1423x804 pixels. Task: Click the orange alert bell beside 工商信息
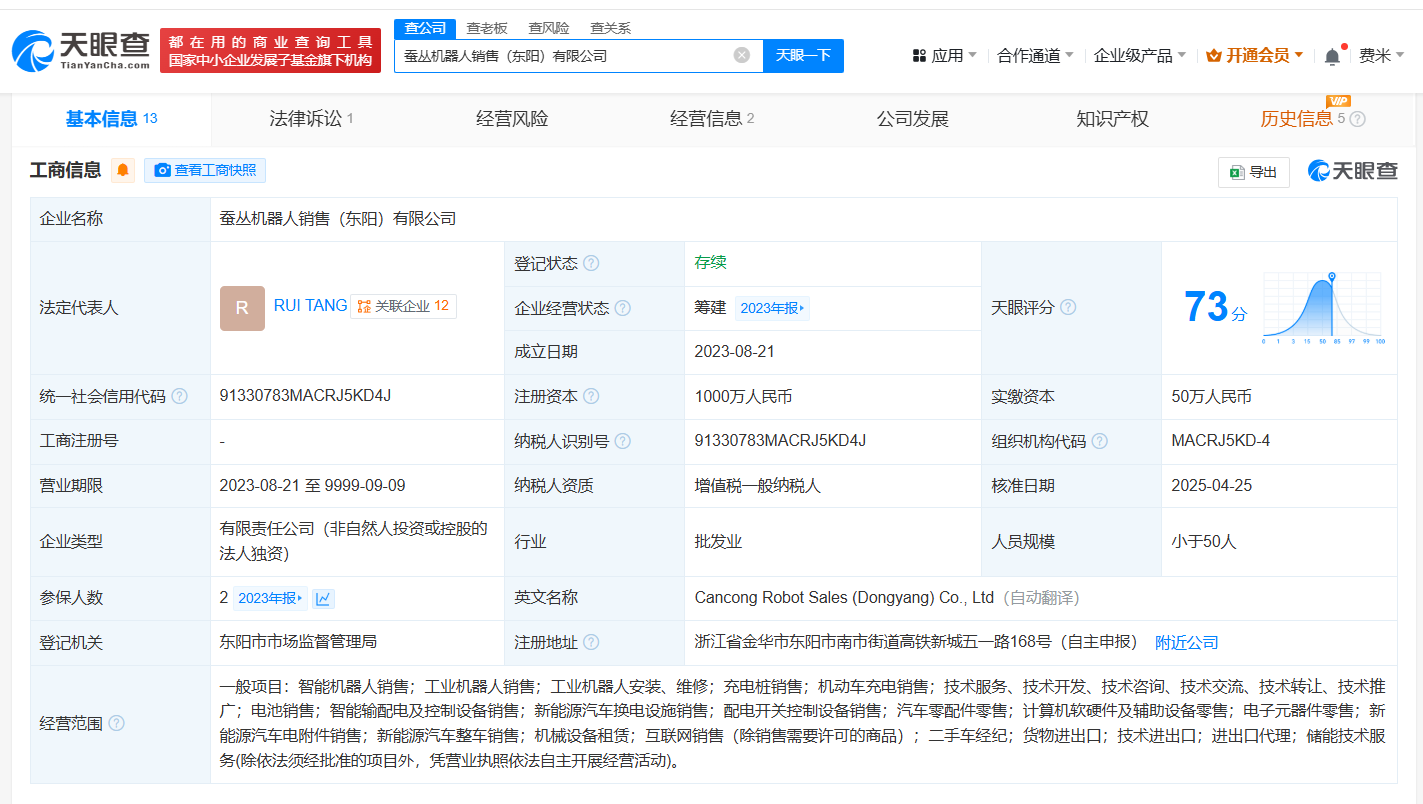point(123,170)
